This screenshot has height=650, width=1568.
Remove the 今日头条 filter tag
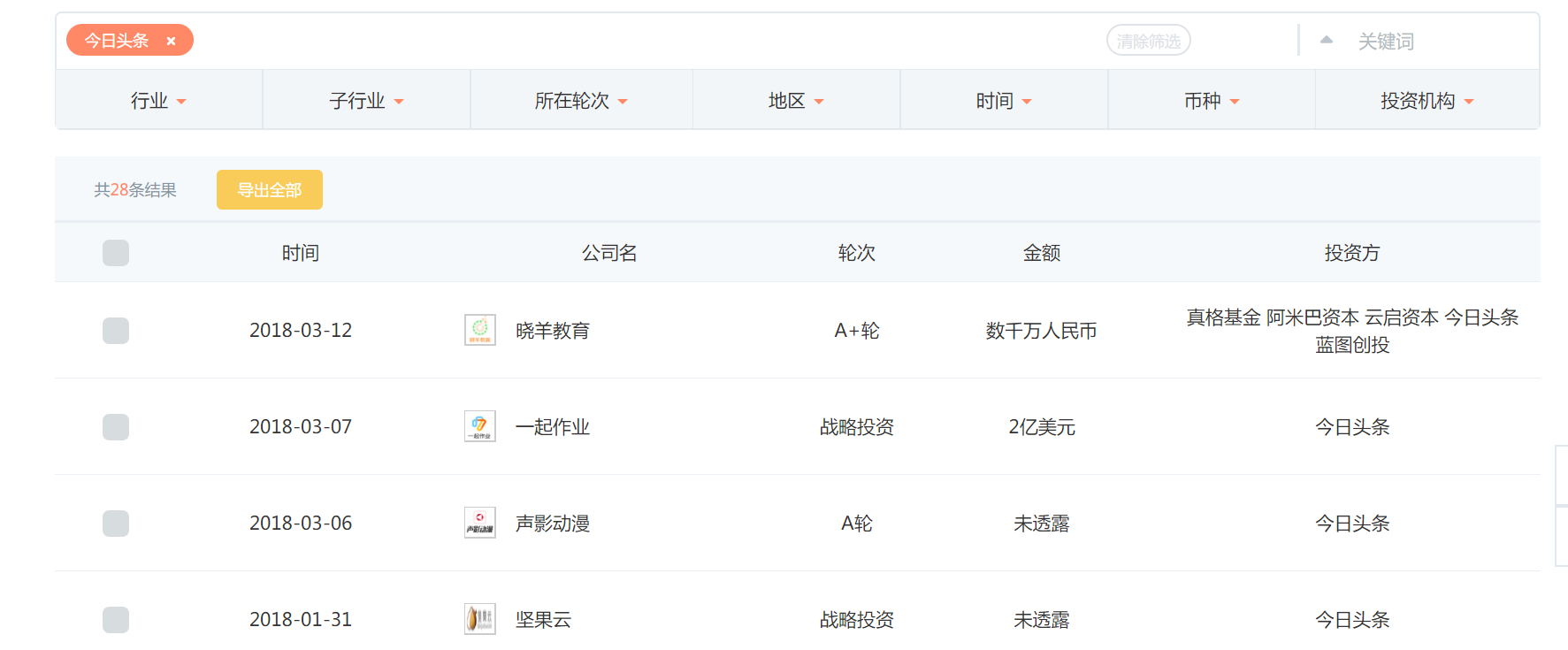pyautogui.click(x=171, y=41)
